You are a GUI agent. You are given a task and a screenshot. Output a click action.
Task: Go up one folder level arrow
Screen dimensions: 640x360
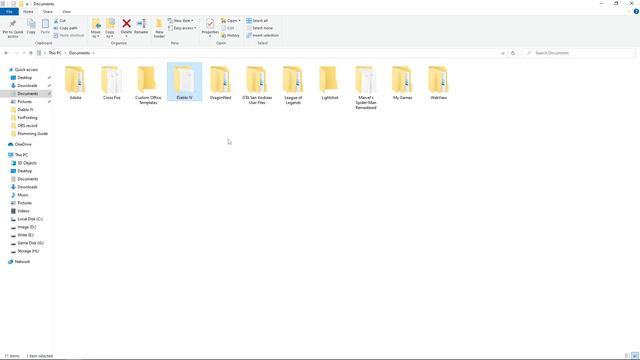[x=31, y=53]
